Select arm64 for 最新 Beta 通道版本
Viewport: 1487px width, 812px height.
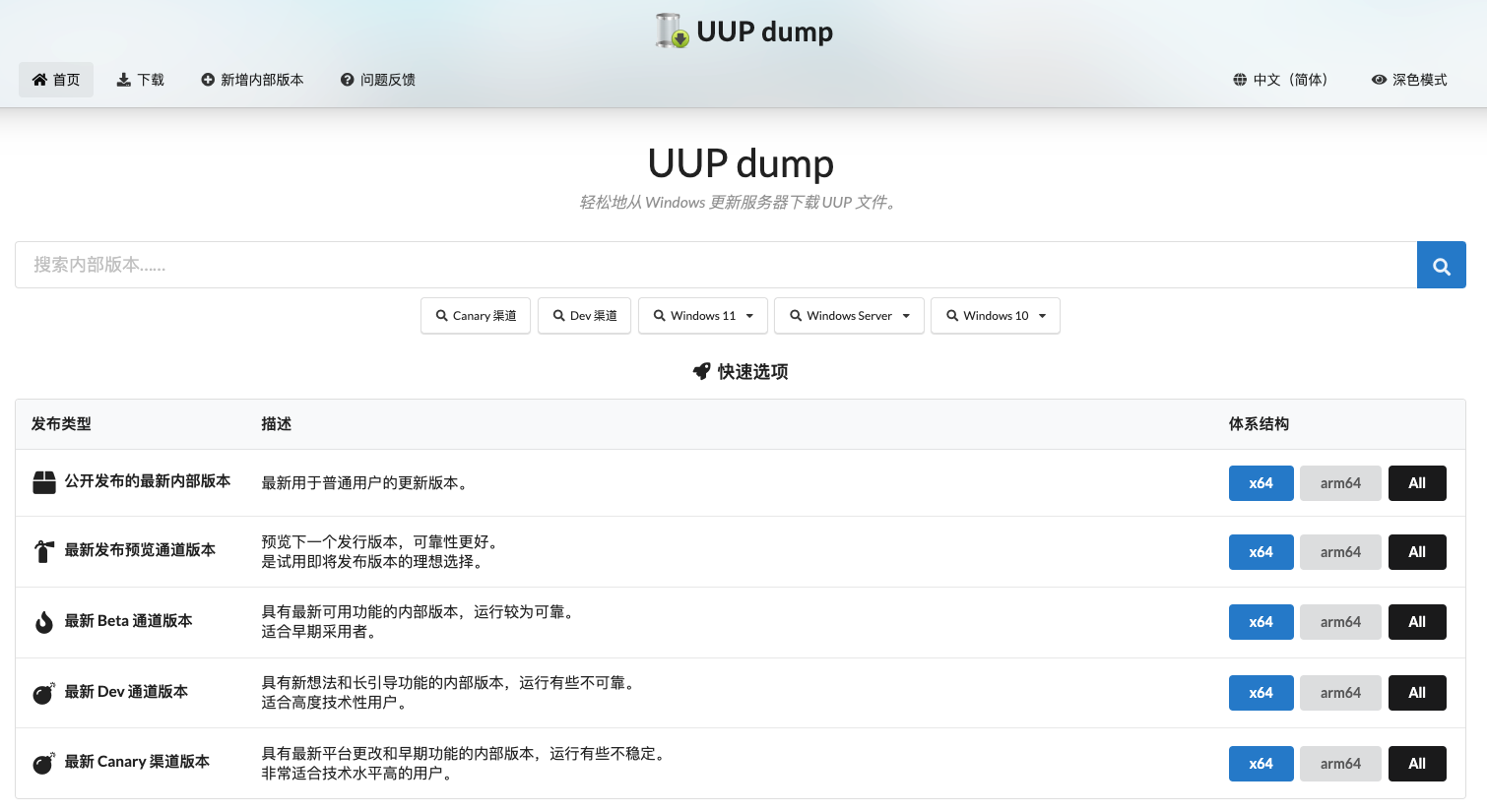click(1340, 622)
